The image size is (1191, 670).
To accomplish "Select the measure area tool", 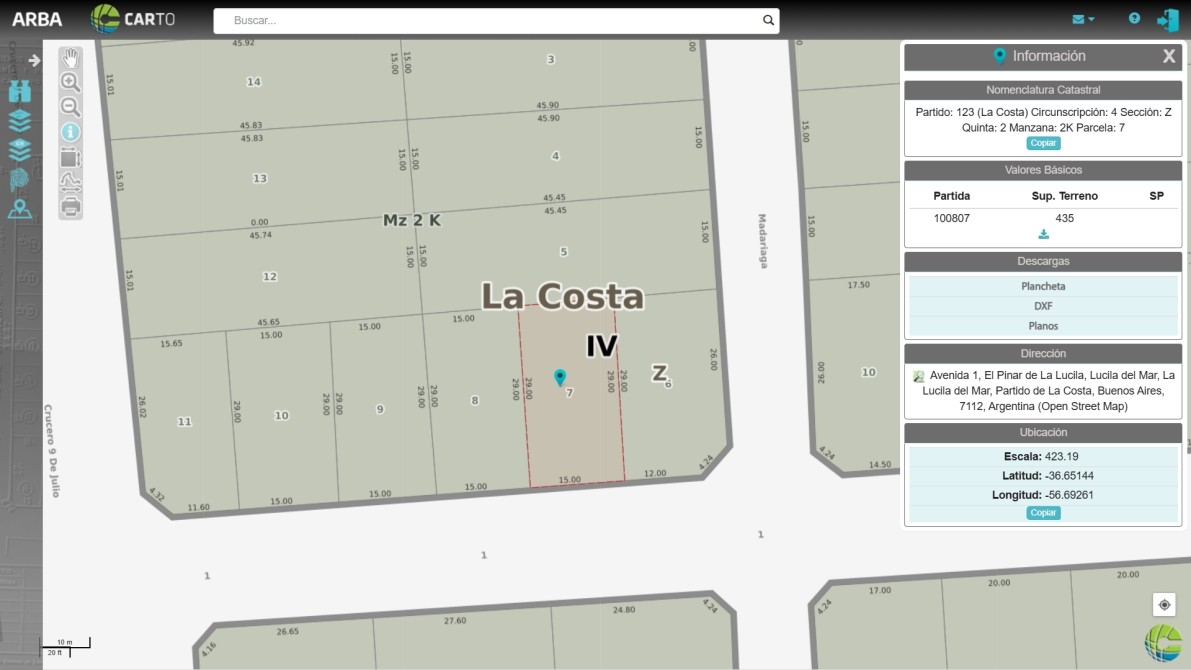I will coord(70,157).
